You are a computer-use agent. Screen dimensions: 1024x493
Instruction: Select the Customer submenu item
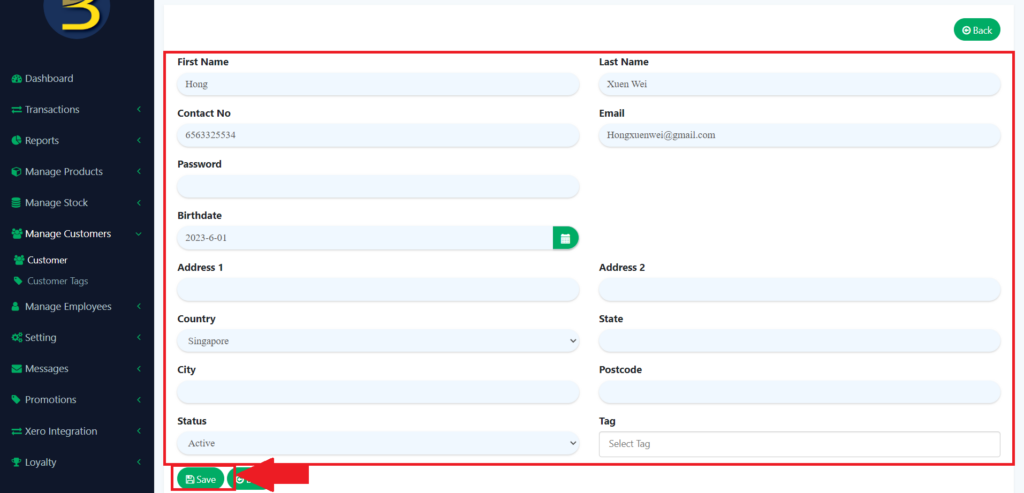point(47,260)
